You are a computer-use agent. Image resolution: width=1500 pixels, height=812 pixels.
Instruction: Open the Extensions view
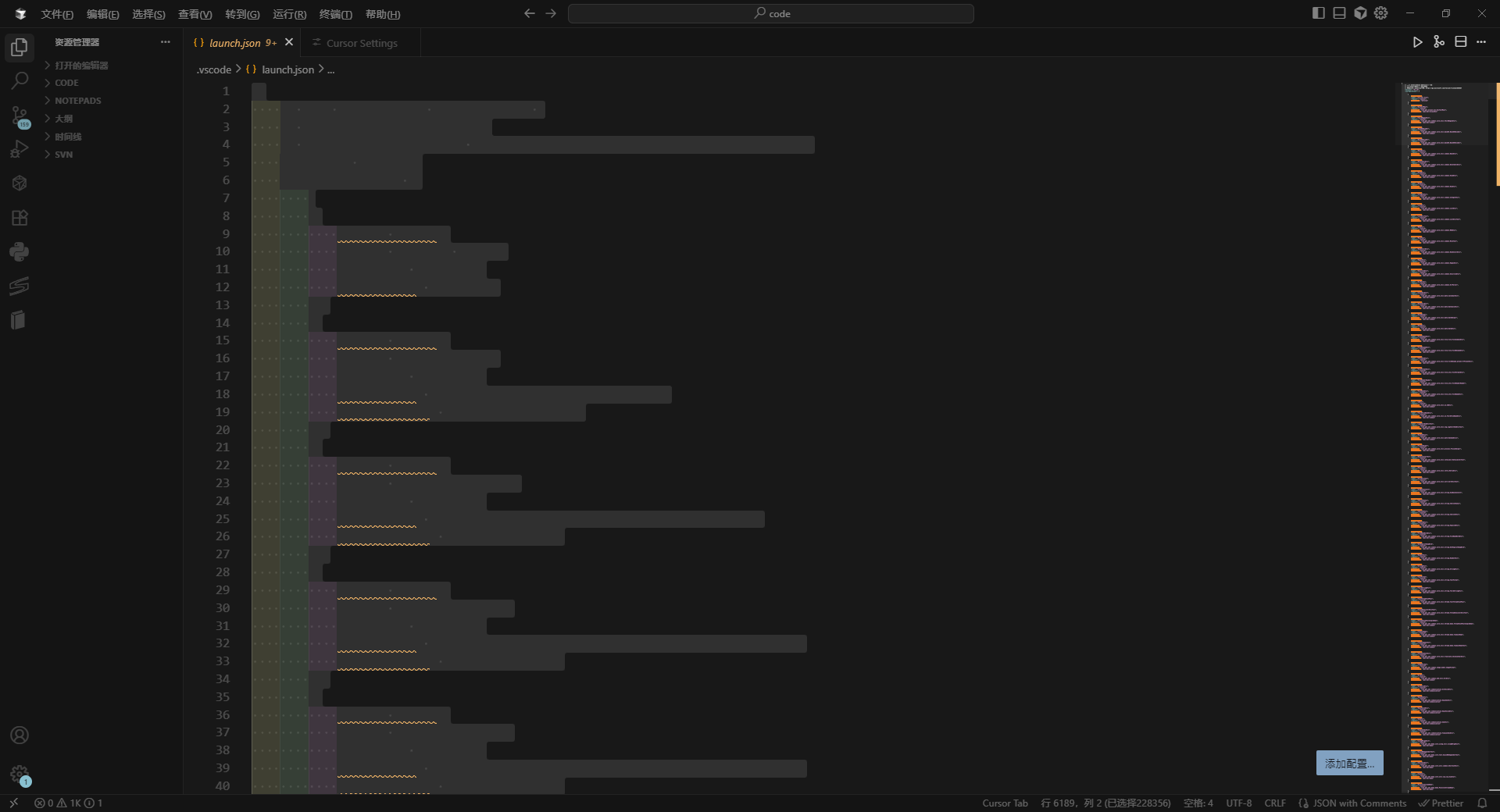pyautogui.click(x=20, y=218)
